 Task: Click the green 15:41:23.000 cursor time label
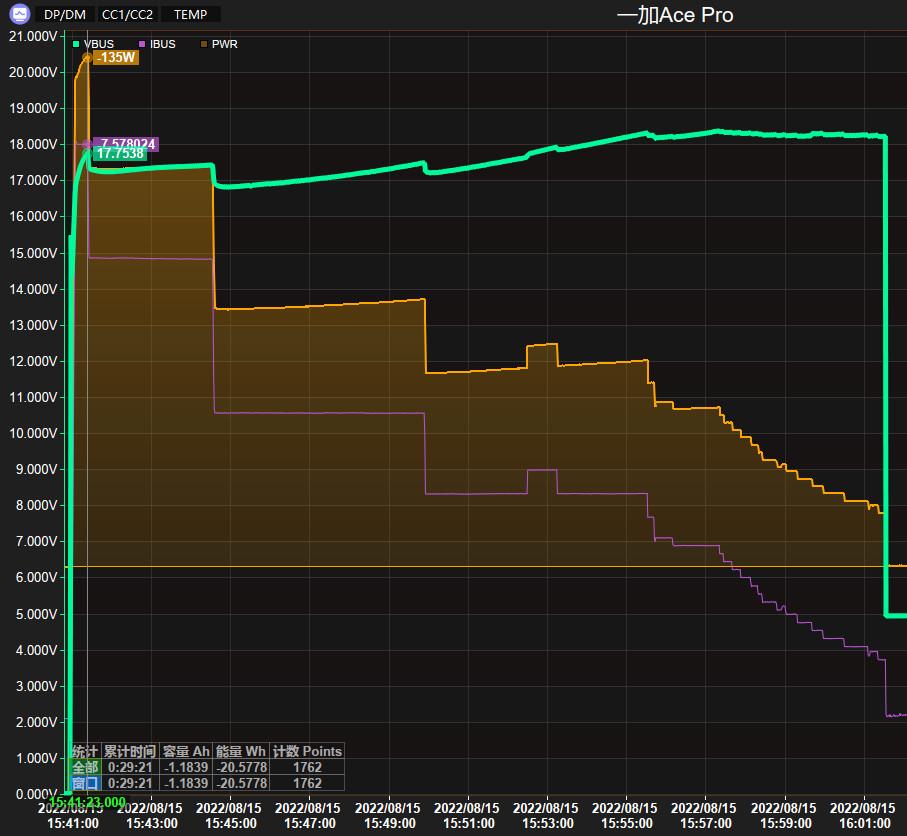coord(87,802)
